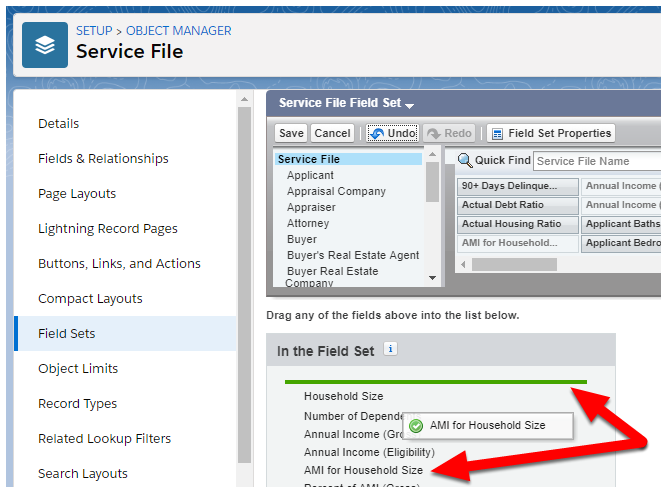
Task: Open Search Layouts in the sidebar
Action: point(83,473)
